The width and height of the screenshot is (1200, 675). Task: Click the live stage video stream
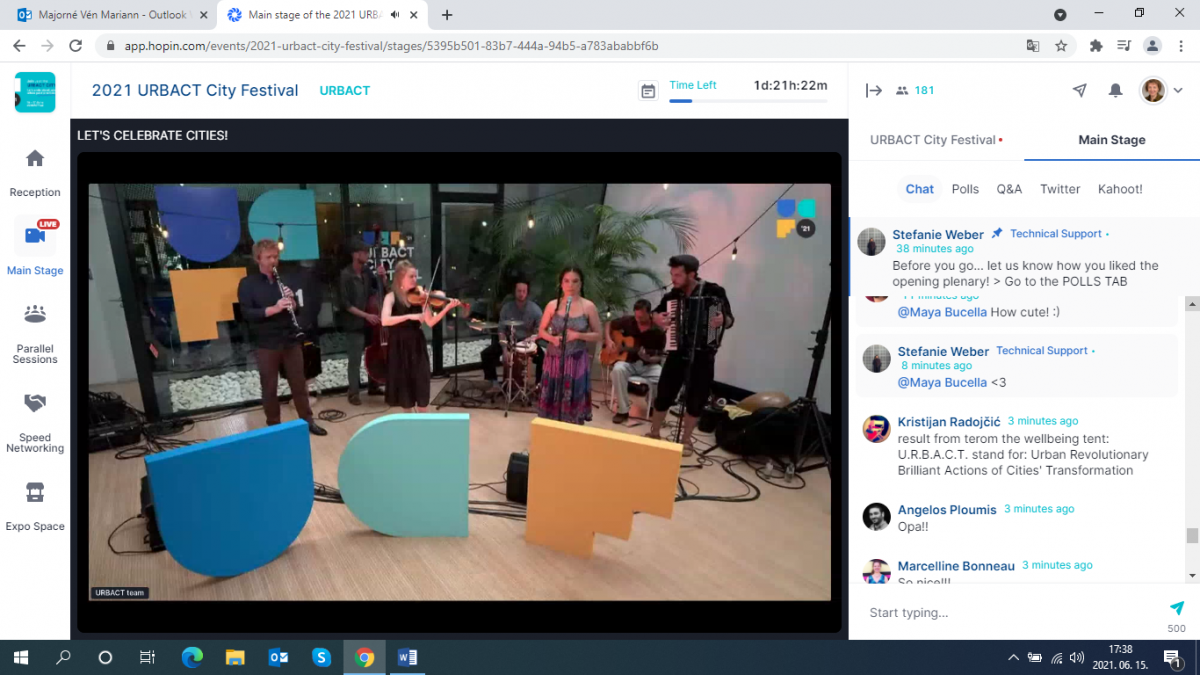pyautogui.click(x=460, y=392)
